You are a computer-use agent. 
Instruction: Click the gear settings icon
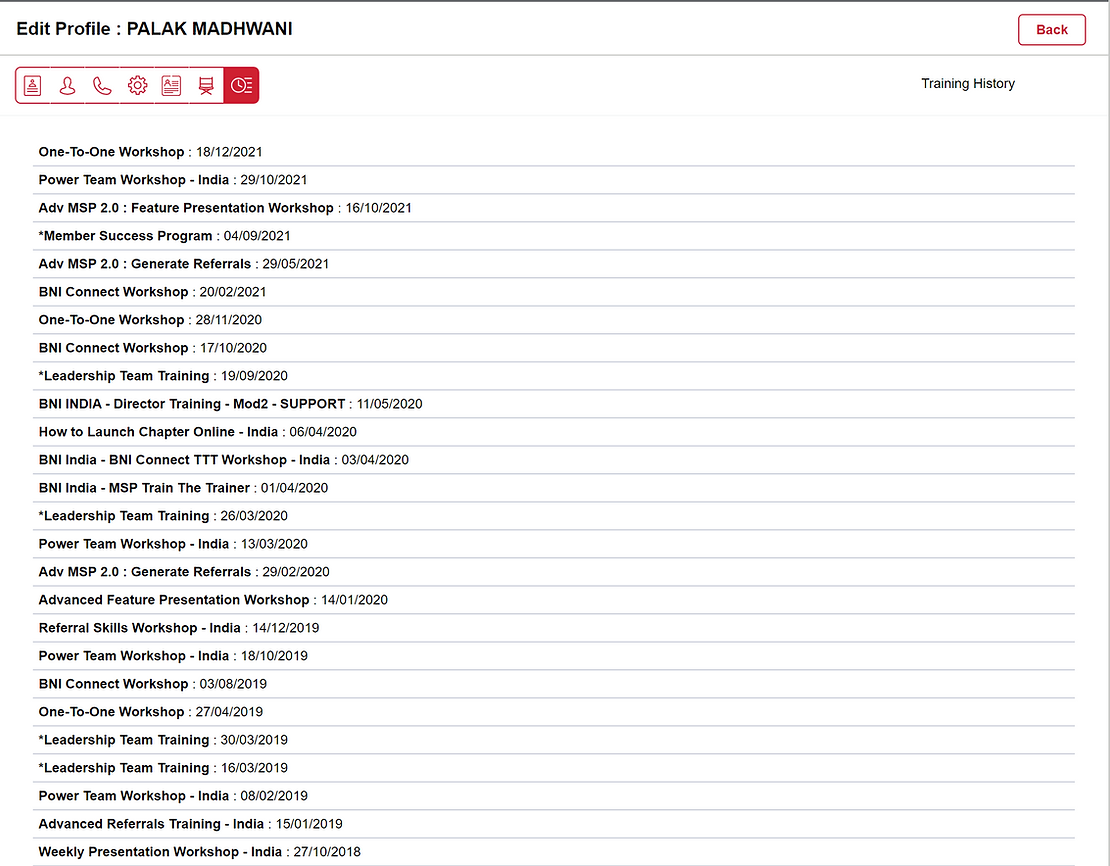click(137, 86)
